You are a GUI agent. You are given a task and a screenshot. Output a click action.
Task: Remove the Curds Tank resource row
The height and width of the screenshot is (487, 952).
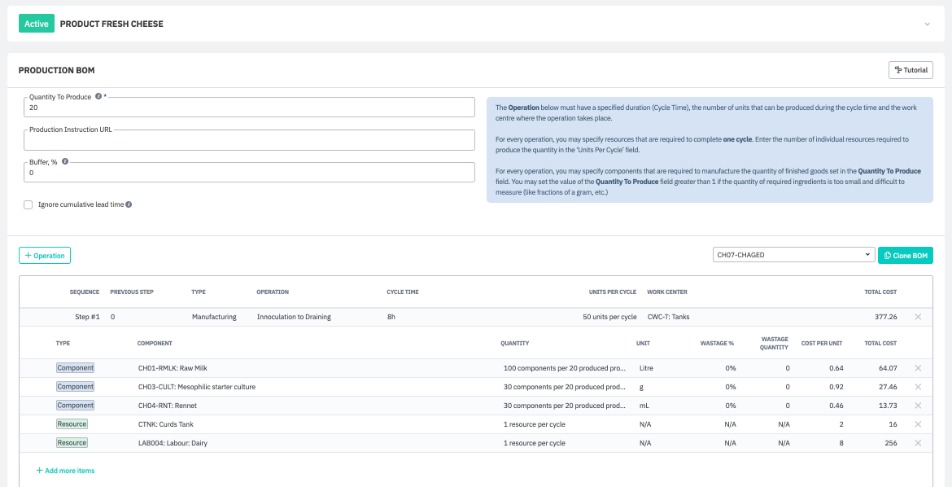pos(918,424)
